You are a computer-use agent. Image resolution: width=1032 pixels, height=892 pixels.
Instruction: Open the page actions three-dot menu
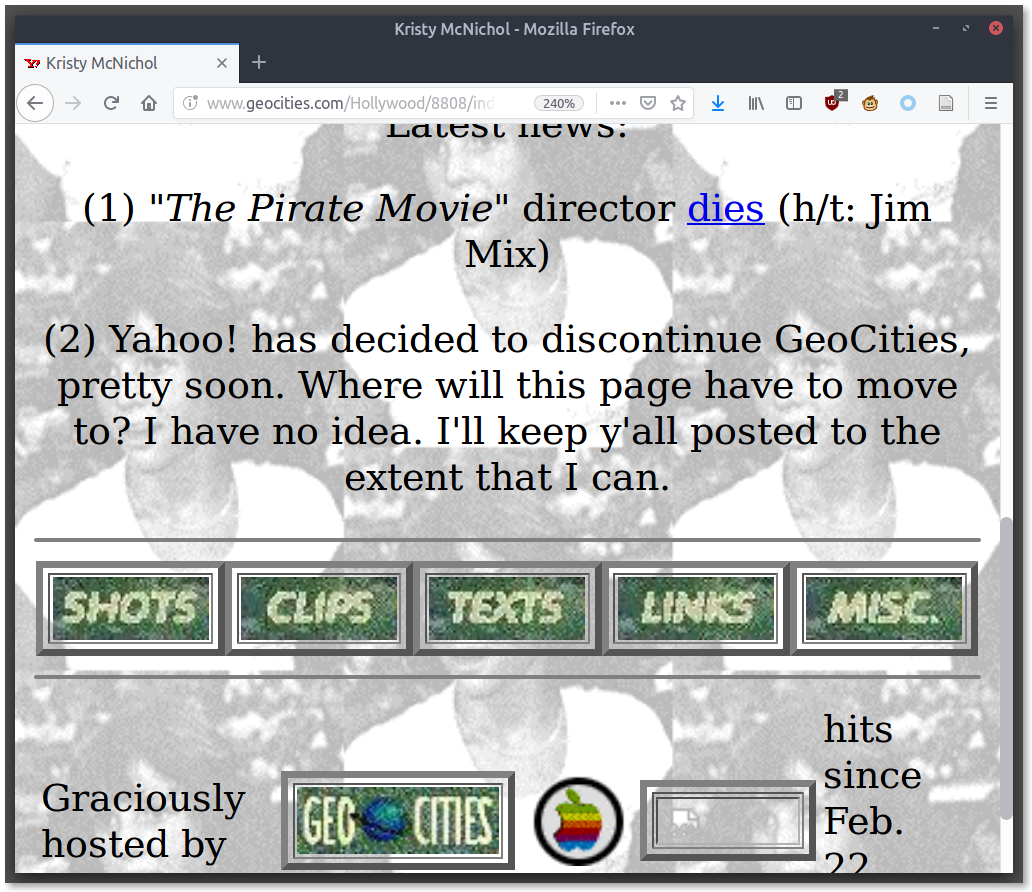click(617, 103)
